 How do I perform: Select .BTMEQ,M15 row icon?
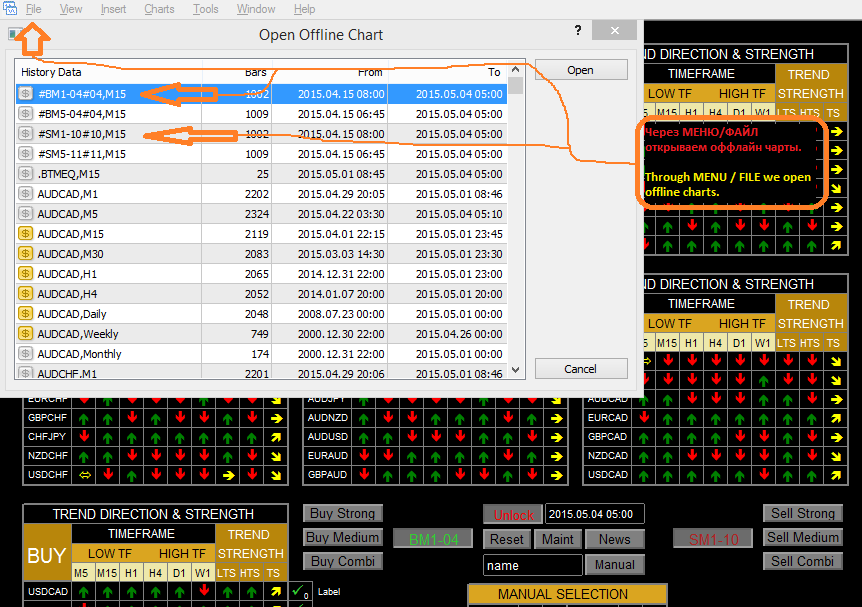pyautogui.click(x=25, y=174)
